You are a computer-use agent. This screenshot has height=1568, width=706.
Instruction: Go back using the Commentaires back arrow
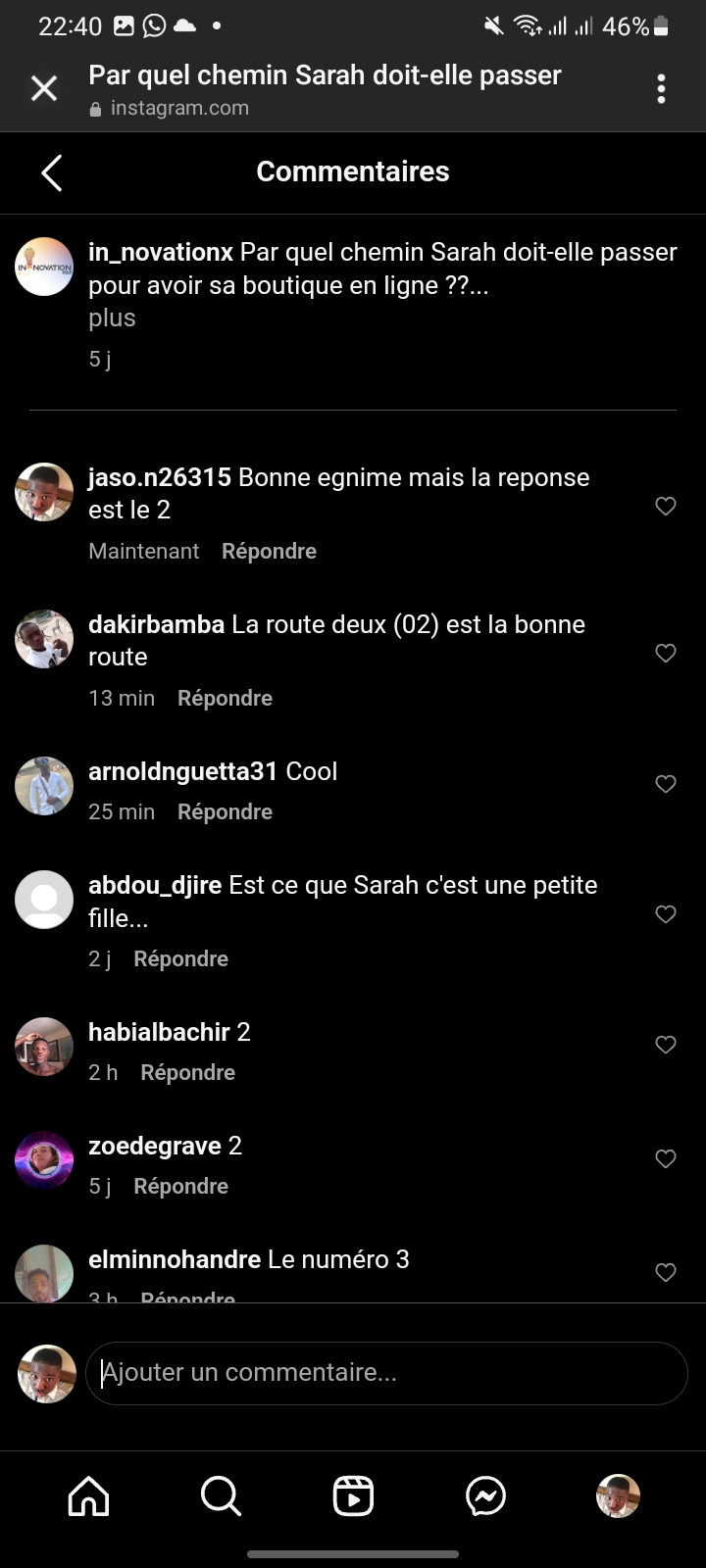[x=52, y=172]
